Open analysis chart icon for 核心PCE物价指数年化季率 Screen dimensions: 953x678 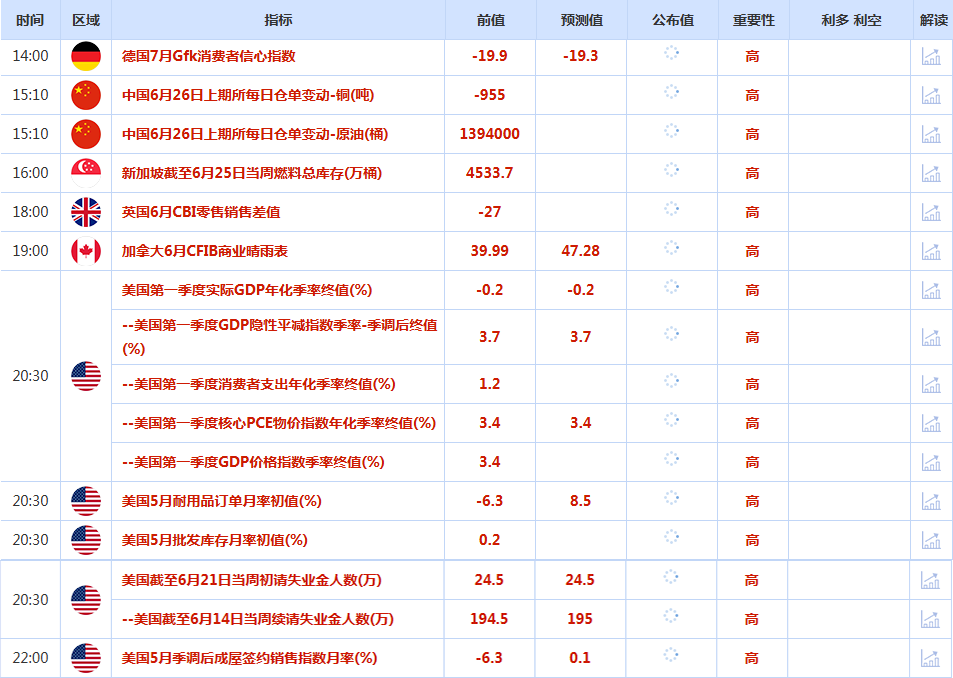tap(931, 423)
